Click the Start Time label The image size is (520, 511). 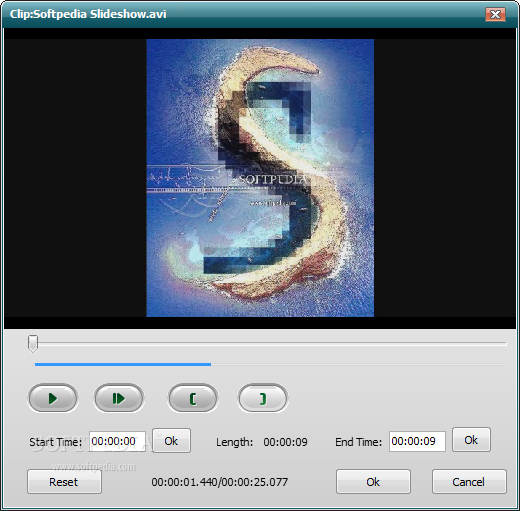click(x=56, y=442)
